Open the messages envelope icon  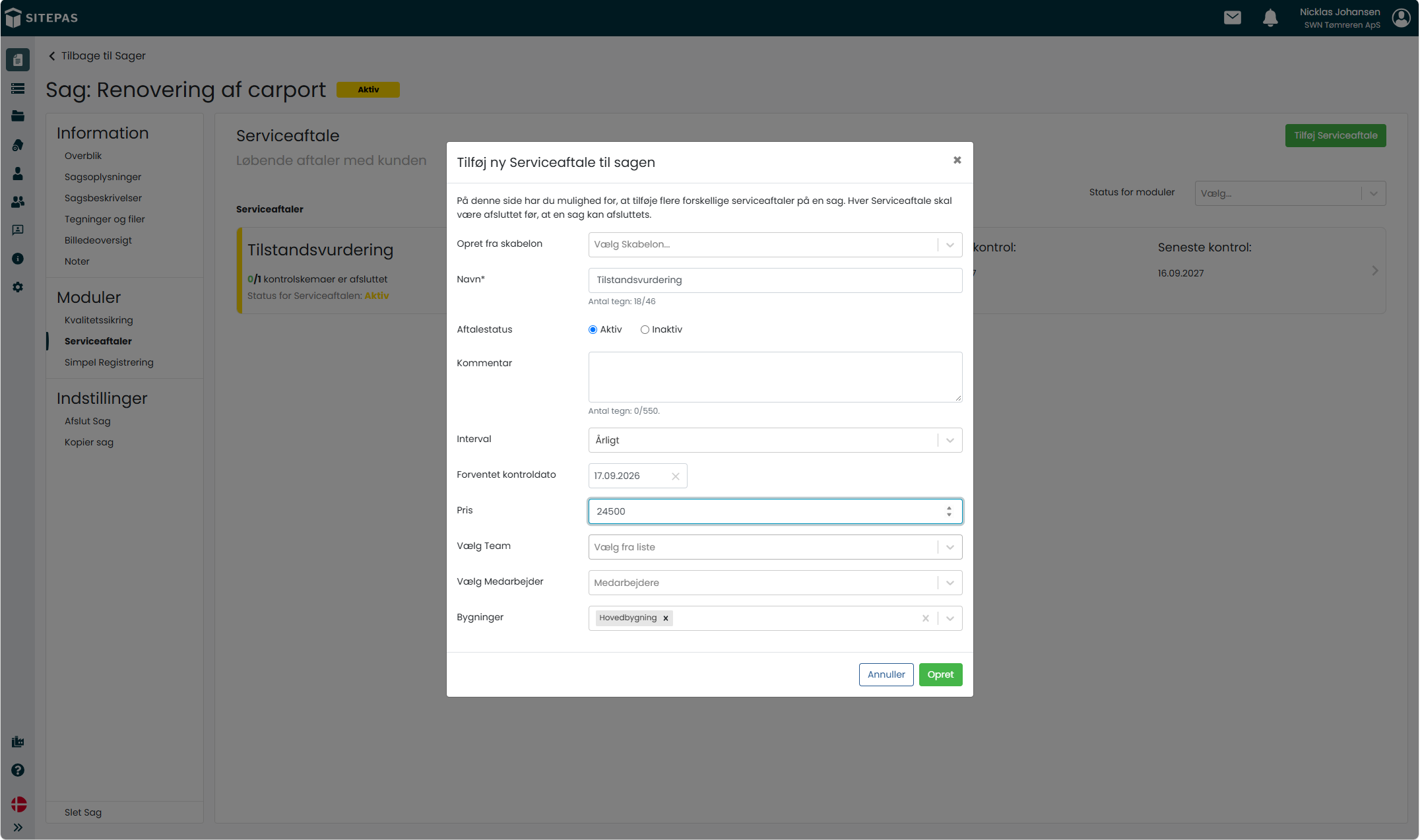[x=1232, y=18]
